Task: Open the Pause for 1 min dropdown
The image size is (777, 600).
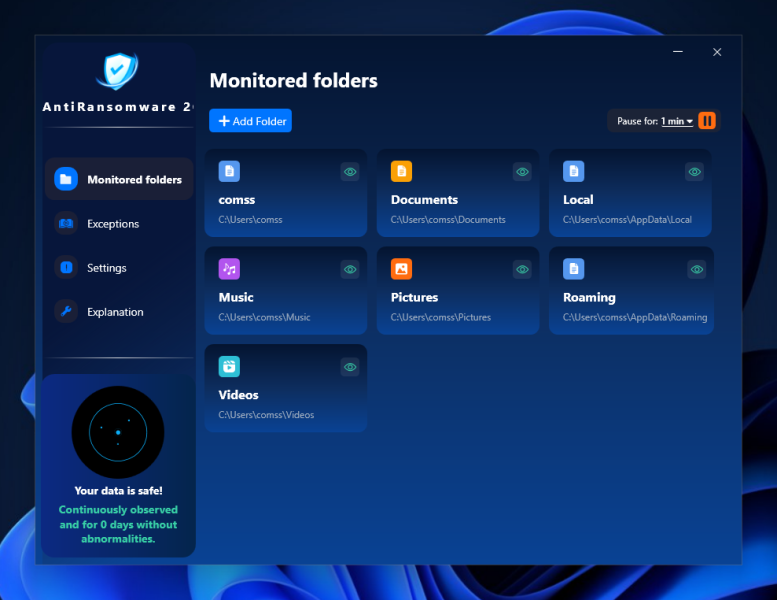Action: point(677,121)
